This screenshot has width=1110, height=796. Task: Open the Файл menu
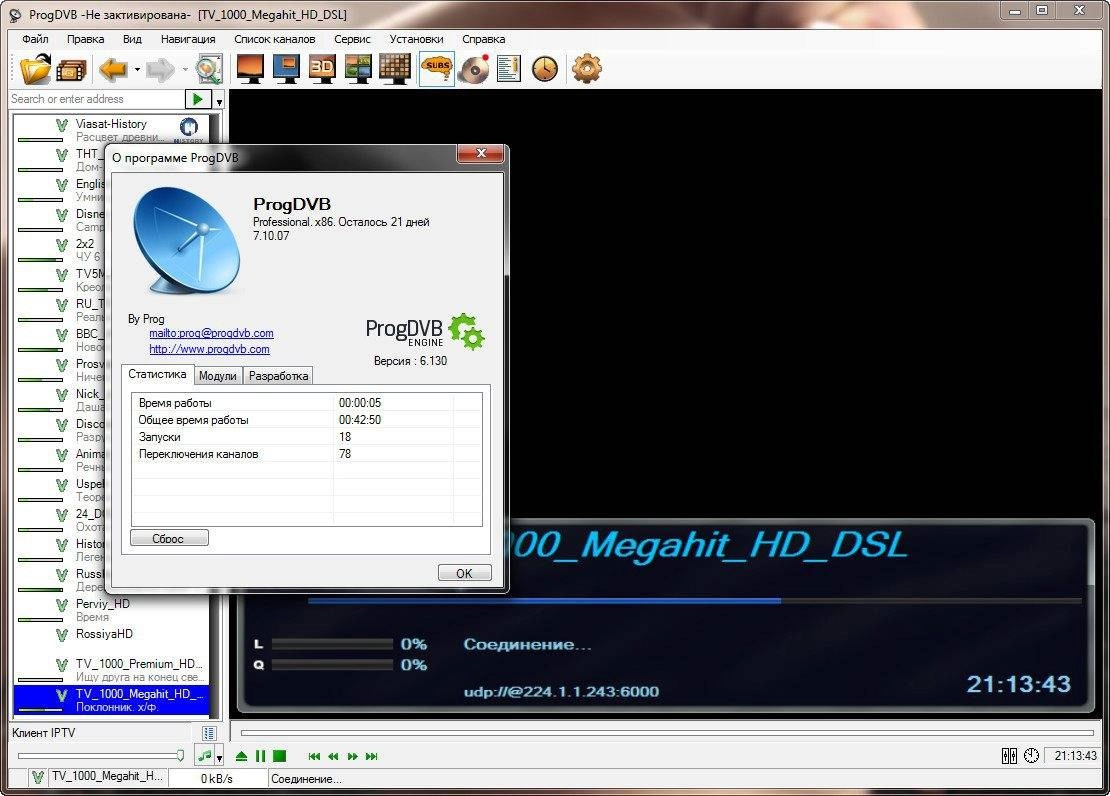click(35, 39)
